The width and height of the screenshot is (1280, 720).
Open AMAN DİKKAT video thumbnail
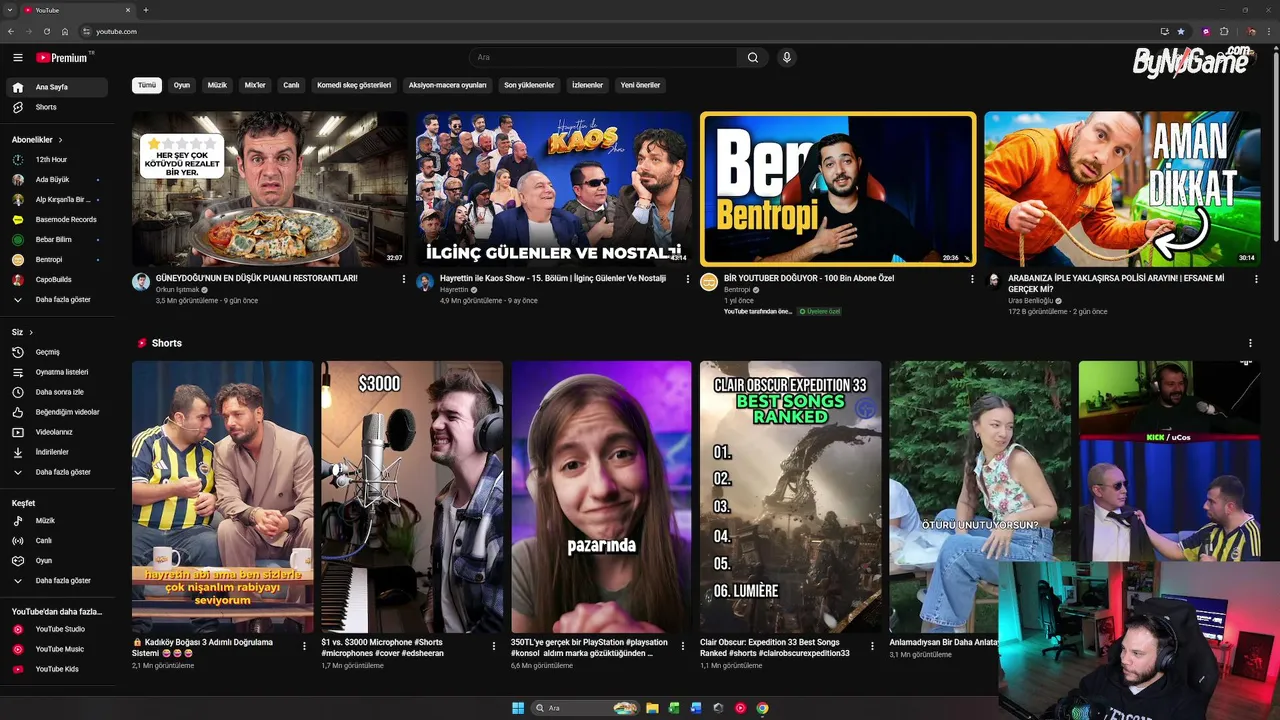pyautogui.click(x=1122, y=189)
